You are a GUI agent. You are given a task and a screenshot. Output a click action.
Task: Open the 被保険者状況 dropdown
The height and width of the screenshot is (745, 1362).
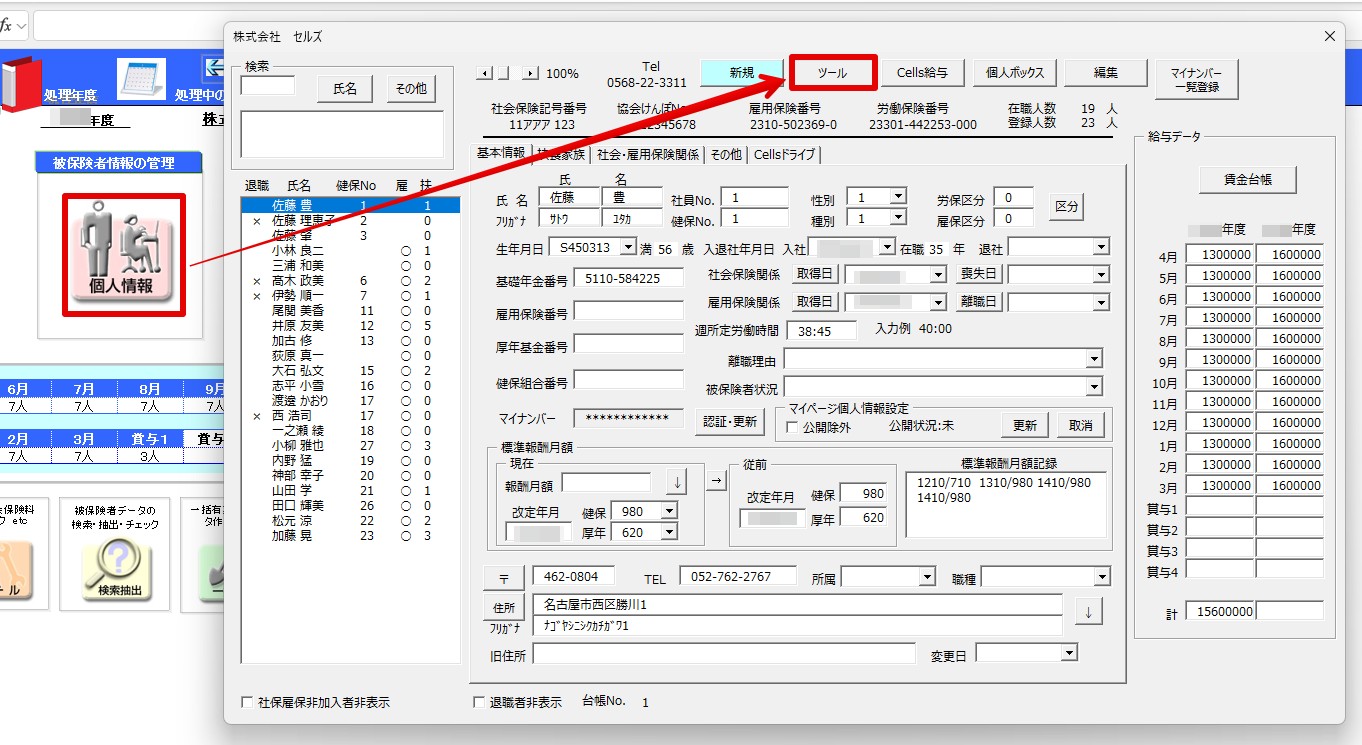click(x=1094, y=387)
